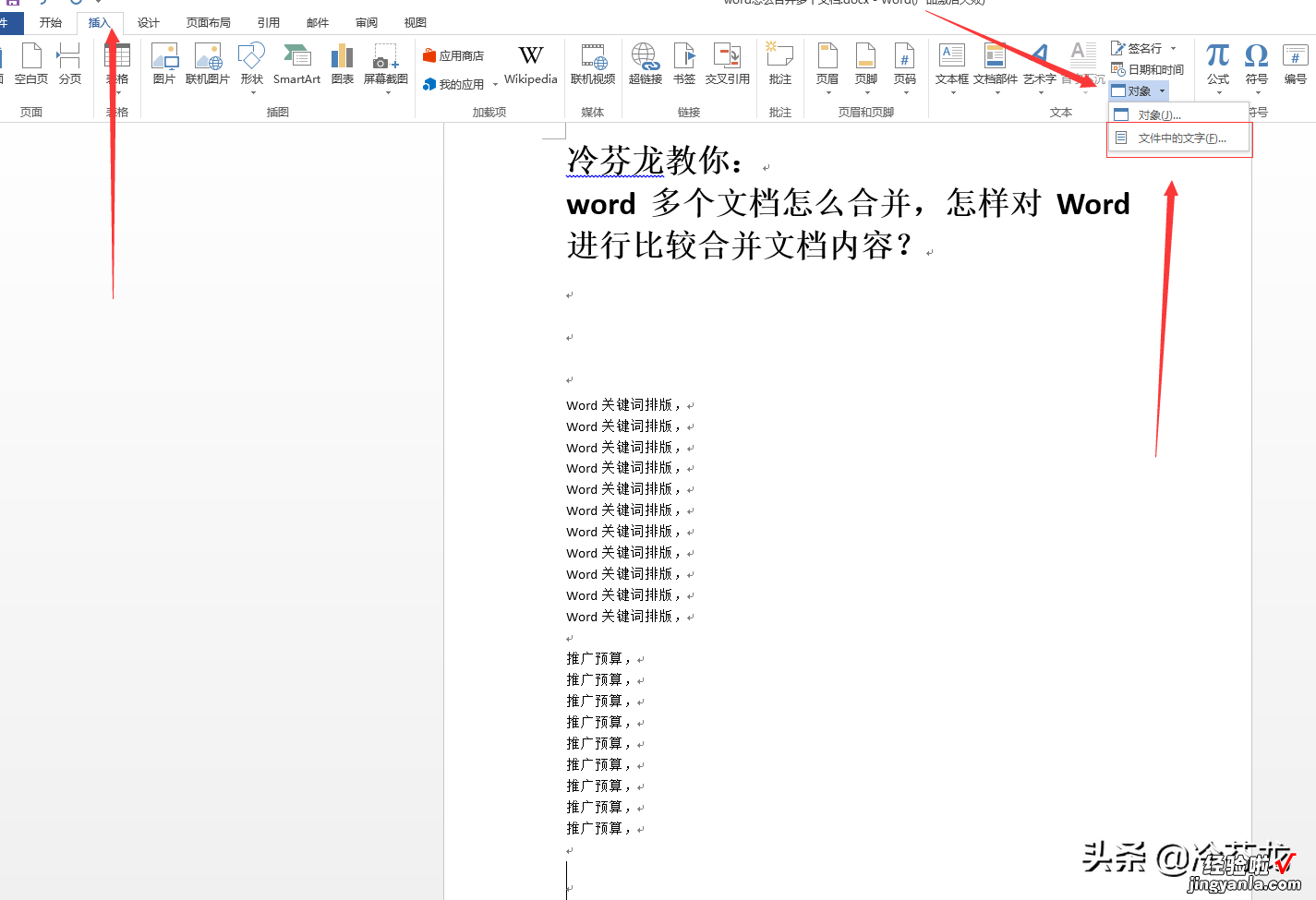Open the Symbol (符号) picker

click(1257, 66)
